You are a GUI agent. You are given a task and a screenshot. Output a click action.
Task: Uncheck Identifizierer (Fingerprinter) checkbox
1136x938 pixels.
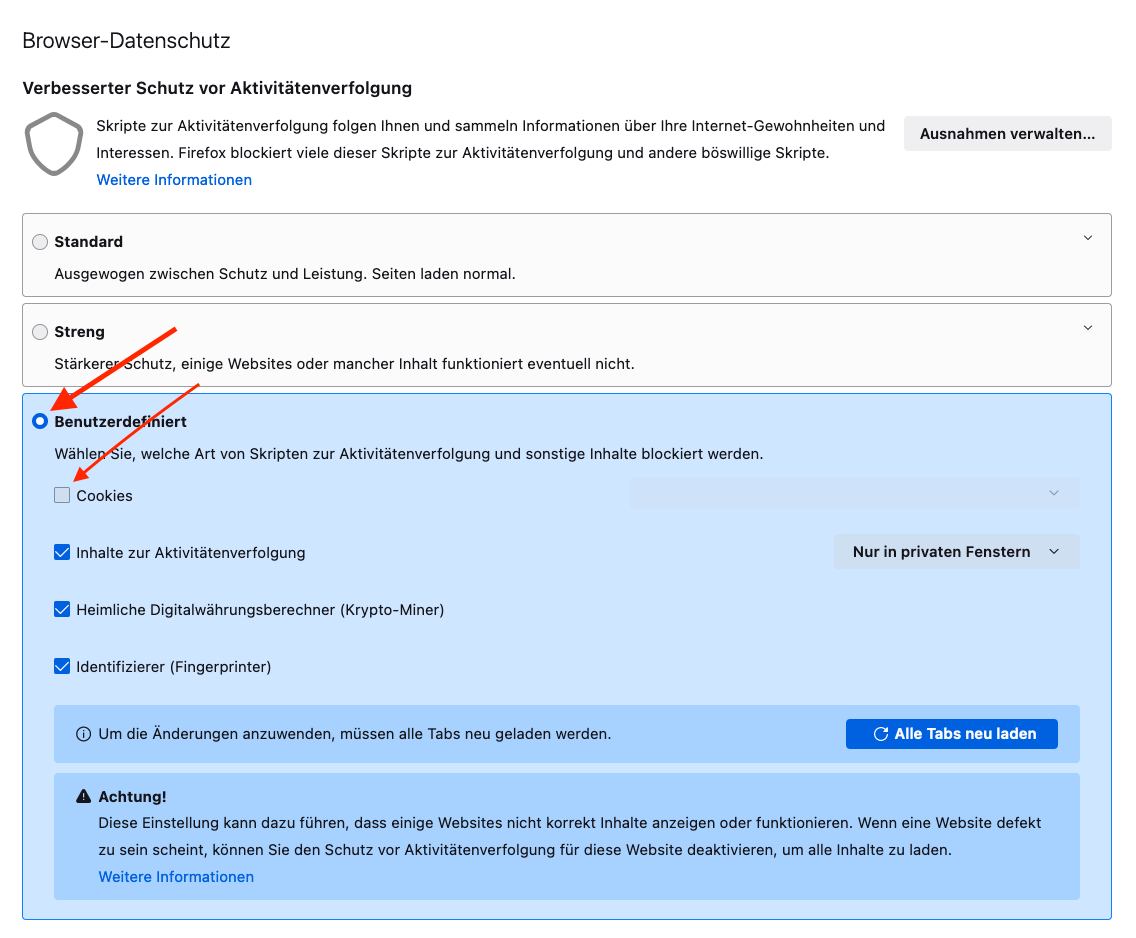coord(62,666)
